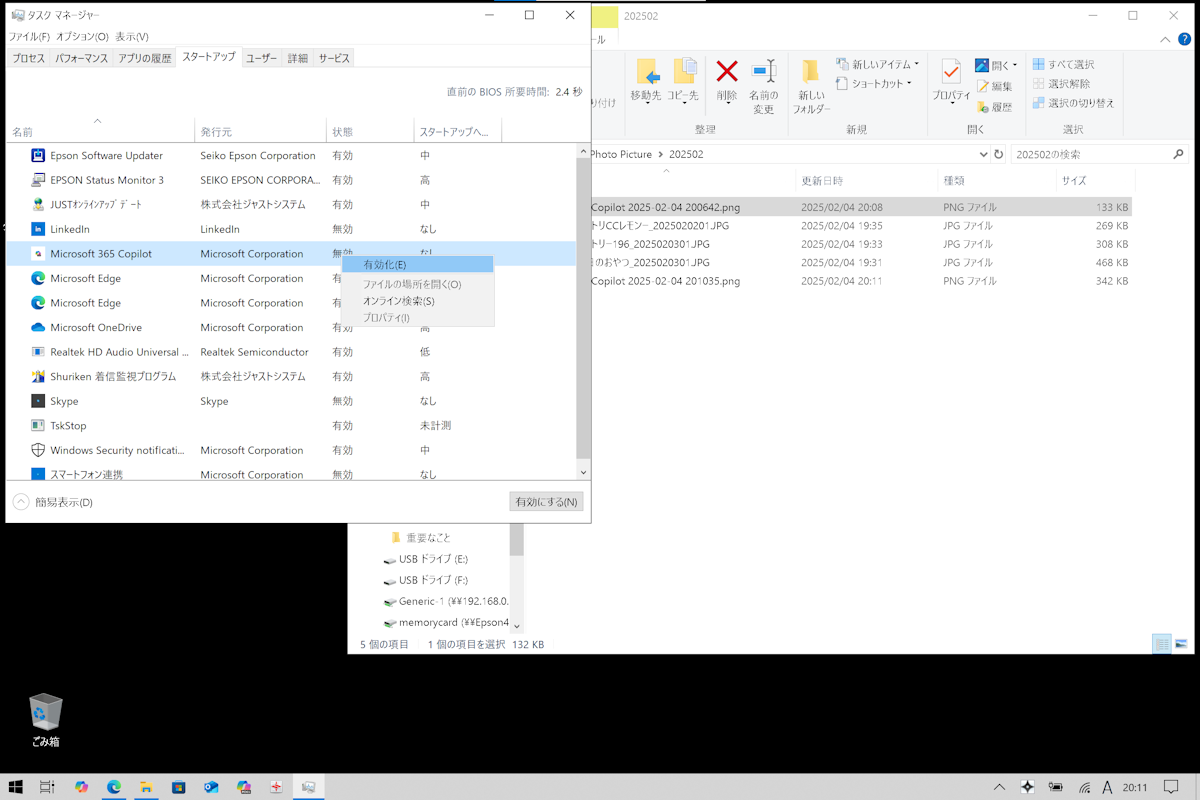Open Microsoft Store from the taskbar
The width and height of the screenshot is (1200, 800).
(179, 787)
